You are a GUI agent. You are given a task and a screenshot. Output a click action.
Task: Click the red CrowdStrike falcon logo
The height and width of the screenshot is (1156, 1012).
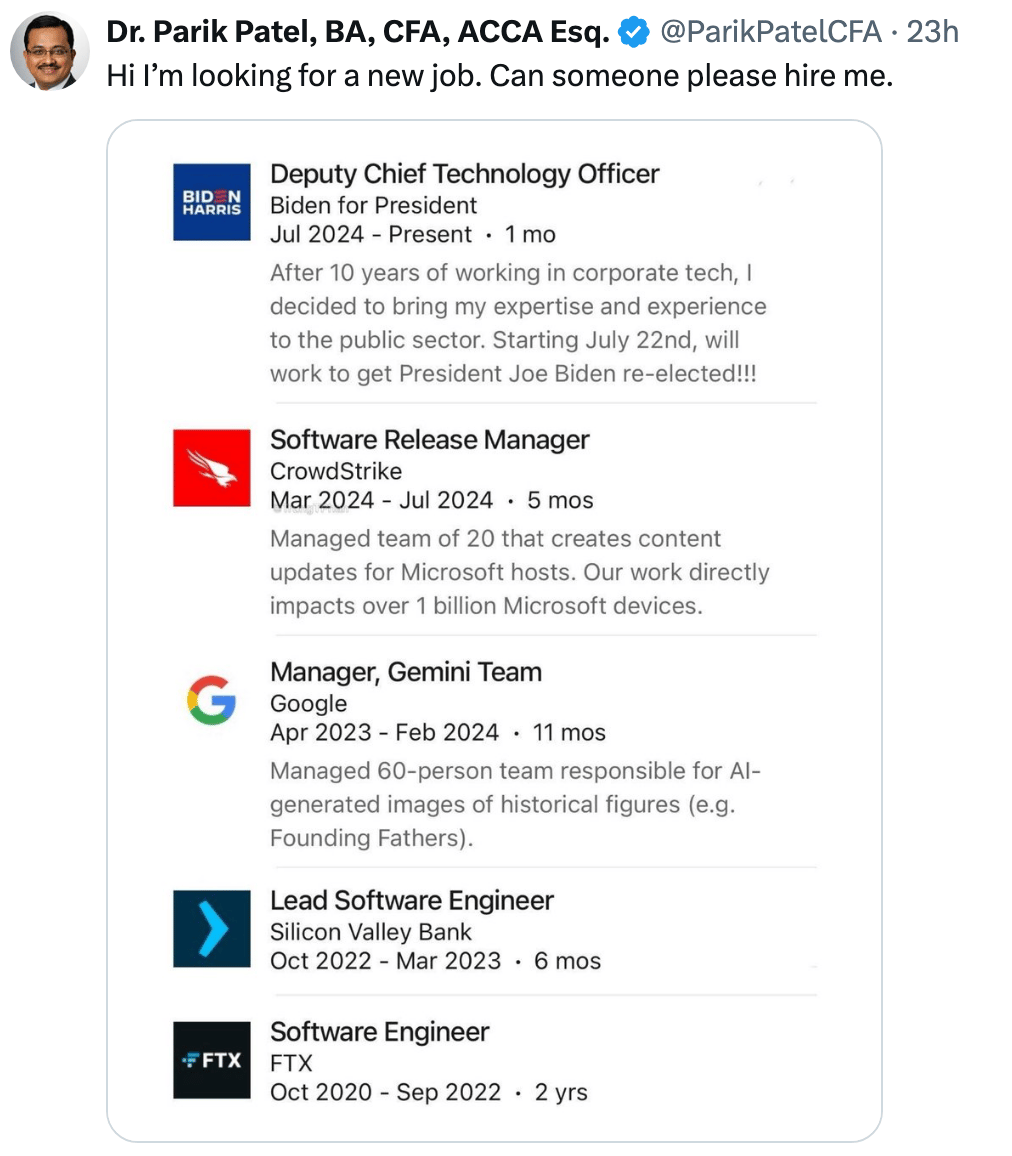(x=212, y=468)
